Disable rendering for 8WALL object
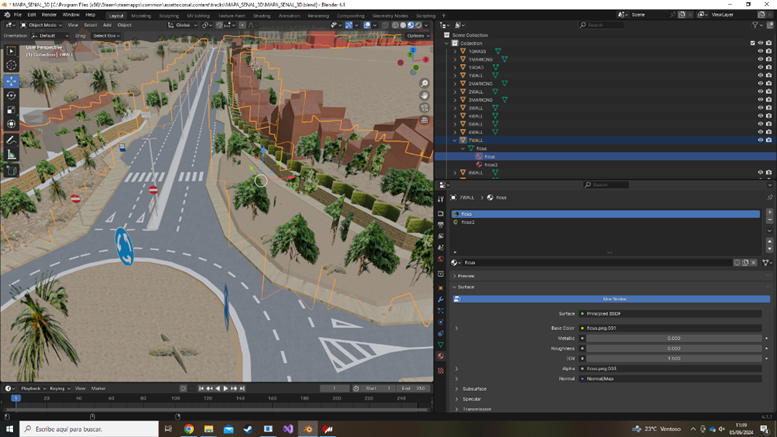This screenshot has height=437, width=777. (769, 172)
